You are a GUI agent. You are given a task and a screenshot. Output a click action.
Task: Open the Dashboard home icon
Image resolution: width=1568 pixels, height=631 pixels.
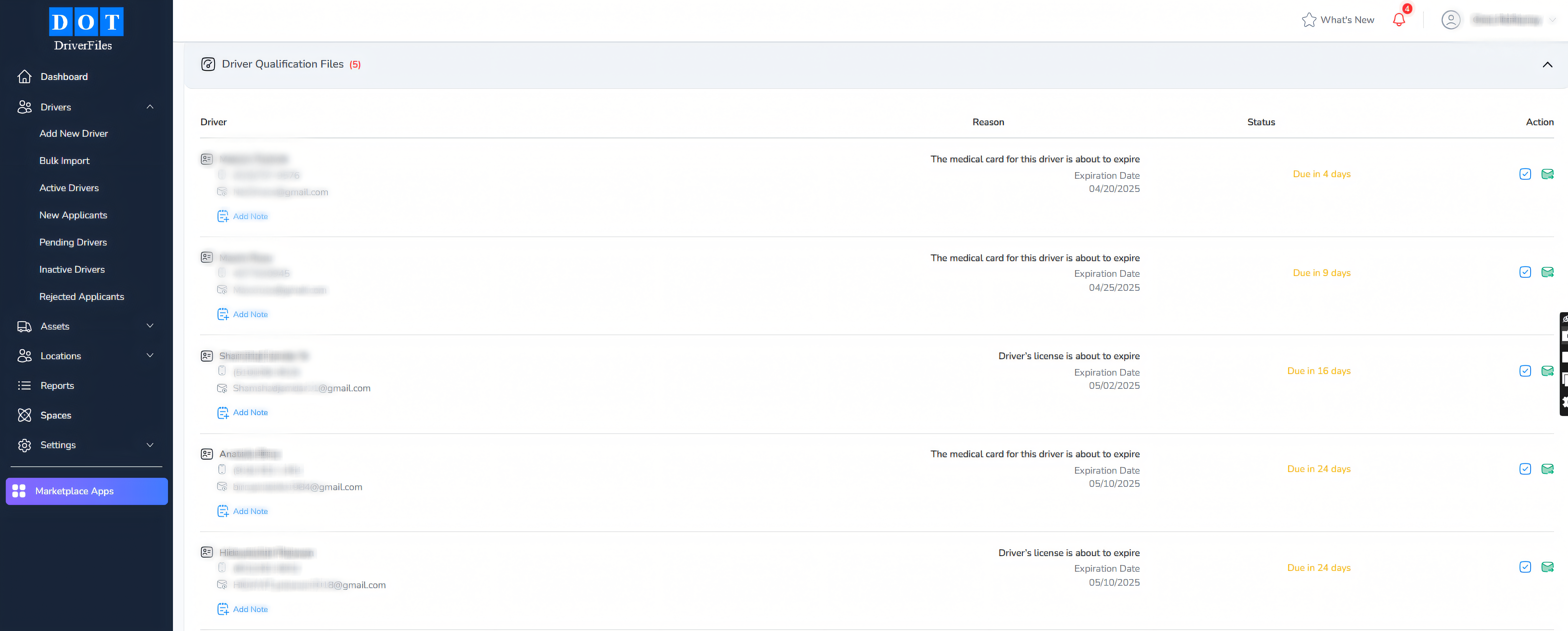pos(24,77)
